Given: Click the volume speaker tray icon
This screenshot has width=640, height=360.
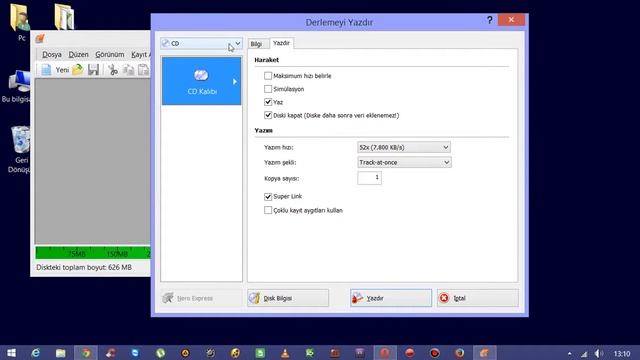Looking at the screenshot, I should coord(598,353).
